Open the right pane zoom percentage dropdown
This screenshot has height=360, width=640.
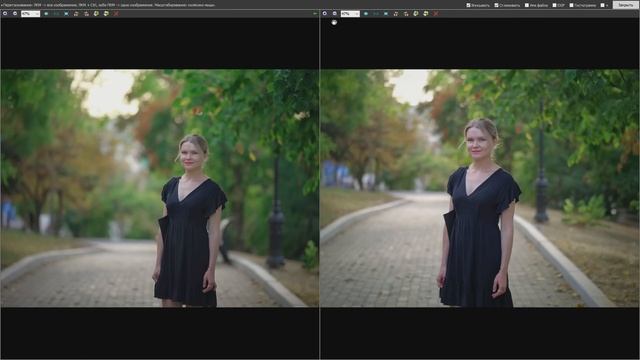[x=350, y=13]
